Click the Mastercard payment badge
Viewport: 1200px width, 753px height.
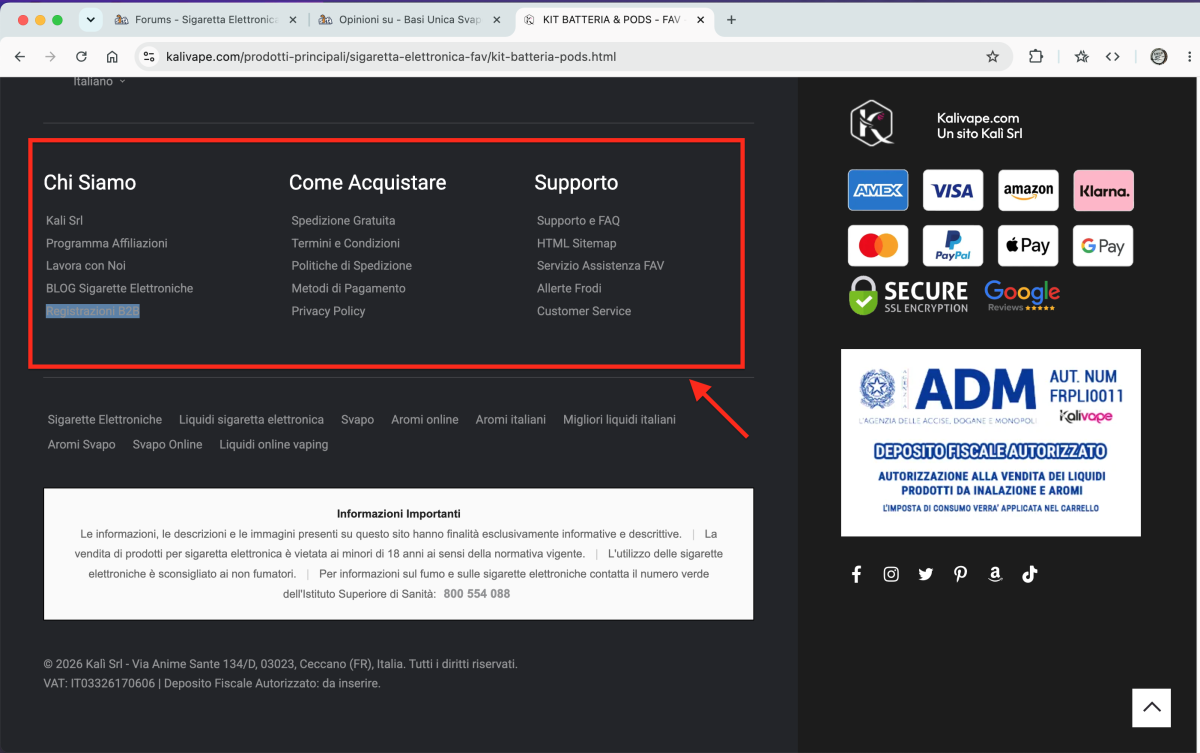click(x=878, y=246)
